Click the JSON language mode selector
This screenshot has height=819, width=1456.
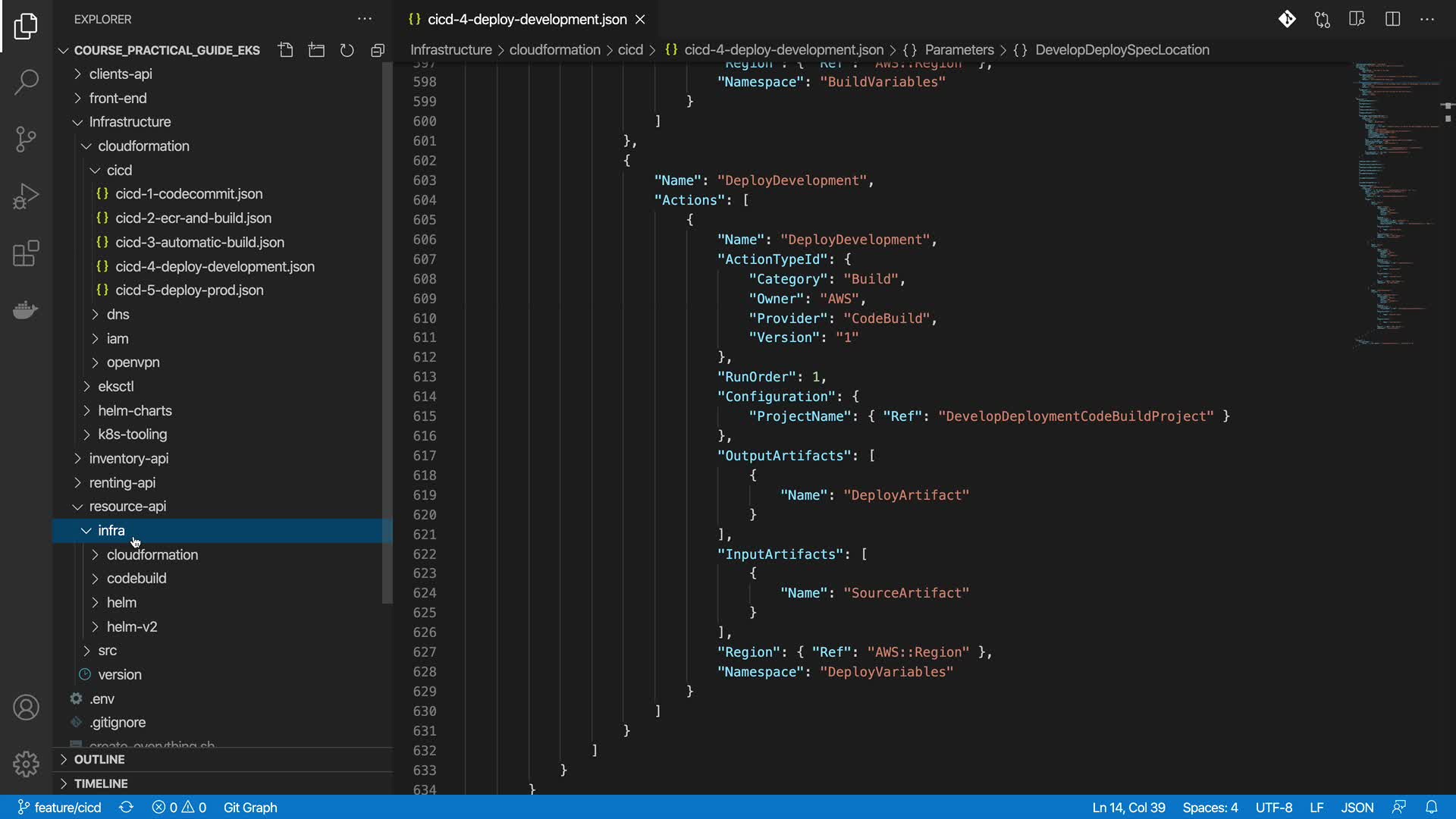(1357, 807)
